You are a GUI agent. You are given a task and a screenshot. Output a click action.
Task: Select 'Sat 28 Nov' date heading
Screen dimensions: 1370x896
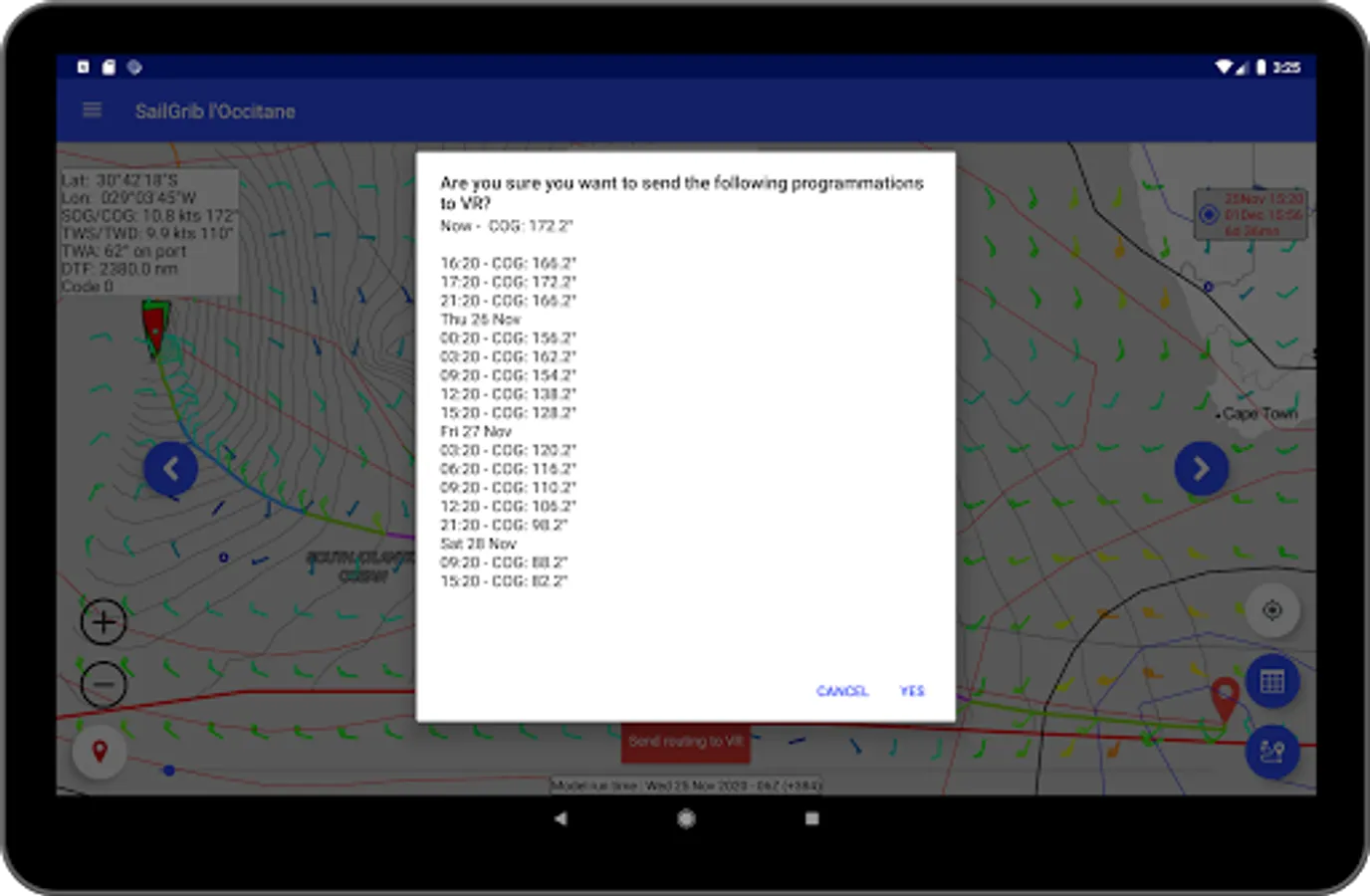478,544
